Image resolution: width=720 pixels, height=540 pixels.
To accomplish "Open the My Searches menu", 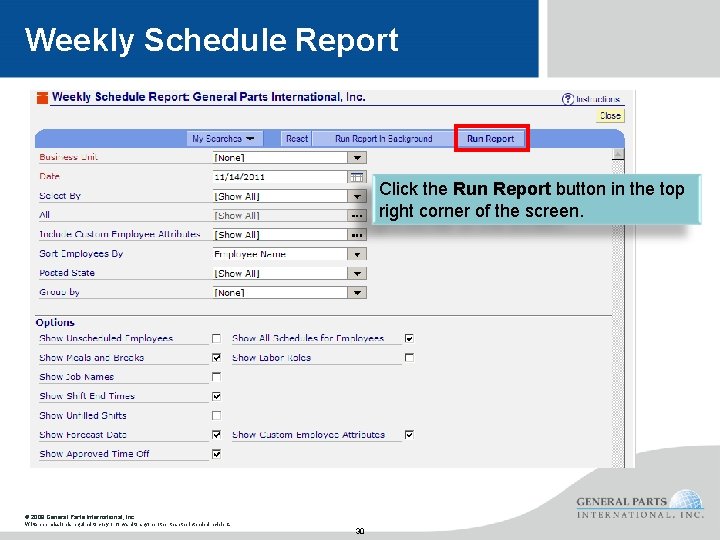I will 224,139.
